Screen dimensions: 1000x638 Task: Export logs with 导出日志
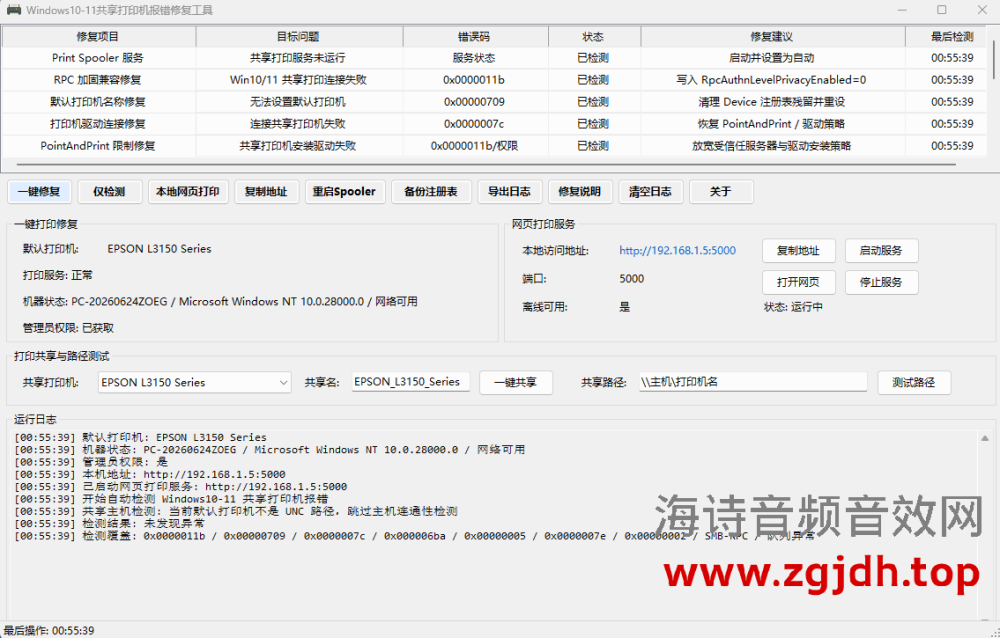point(509,191)
